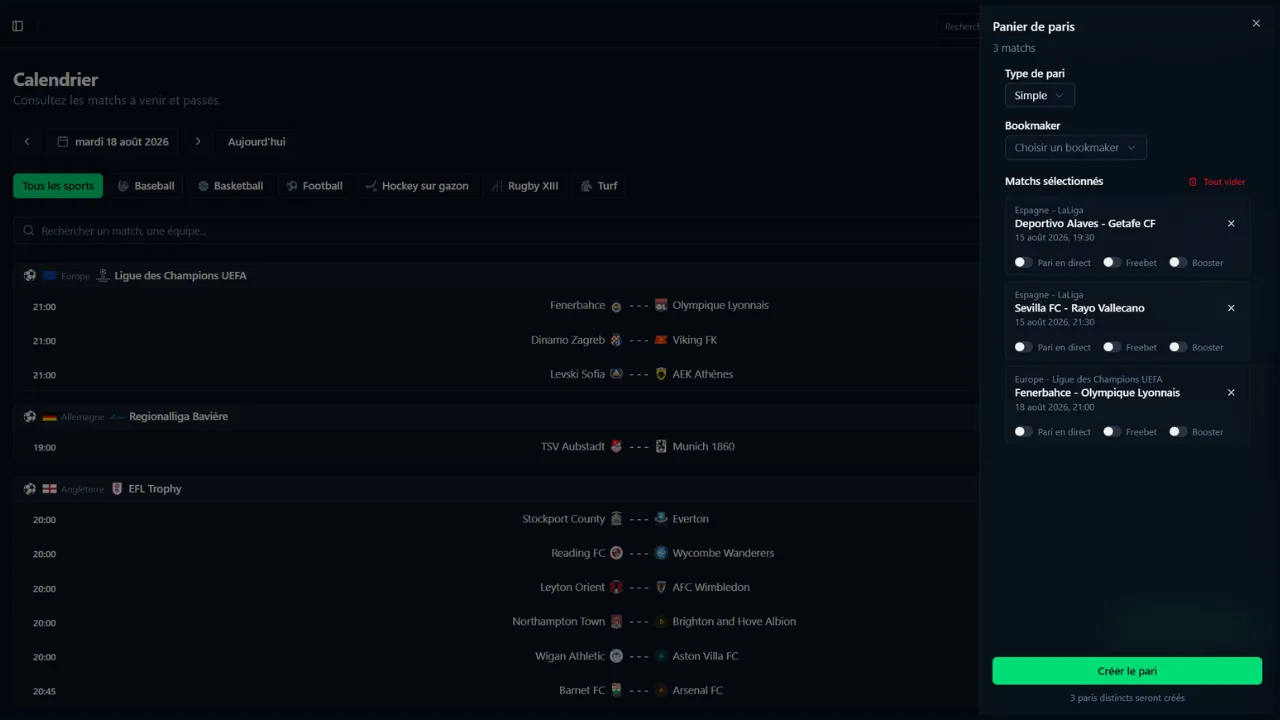Click the Fenerbahce team logo
This screenshot has width=1280, height=720.
click(x=616, y=306)
